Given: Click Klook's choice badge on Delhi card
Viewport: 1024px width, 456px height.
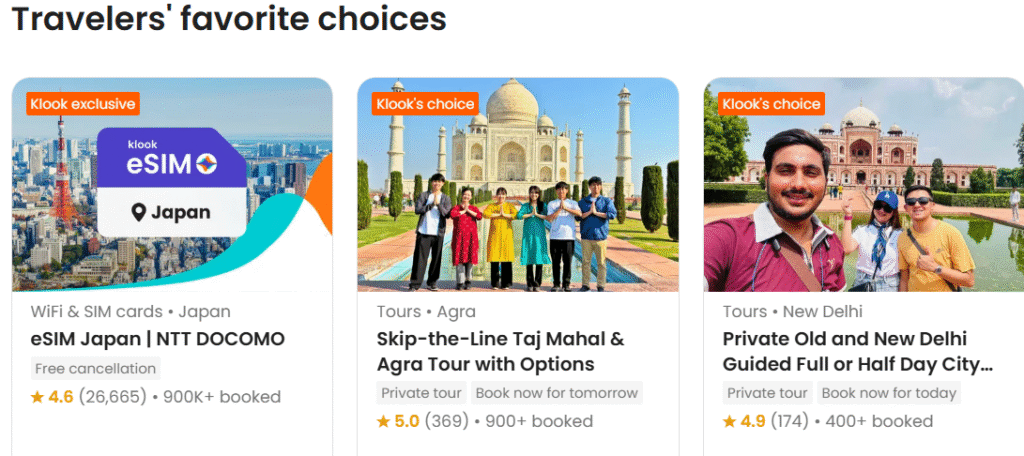Looking at the screenshot, I should (771, 103).
